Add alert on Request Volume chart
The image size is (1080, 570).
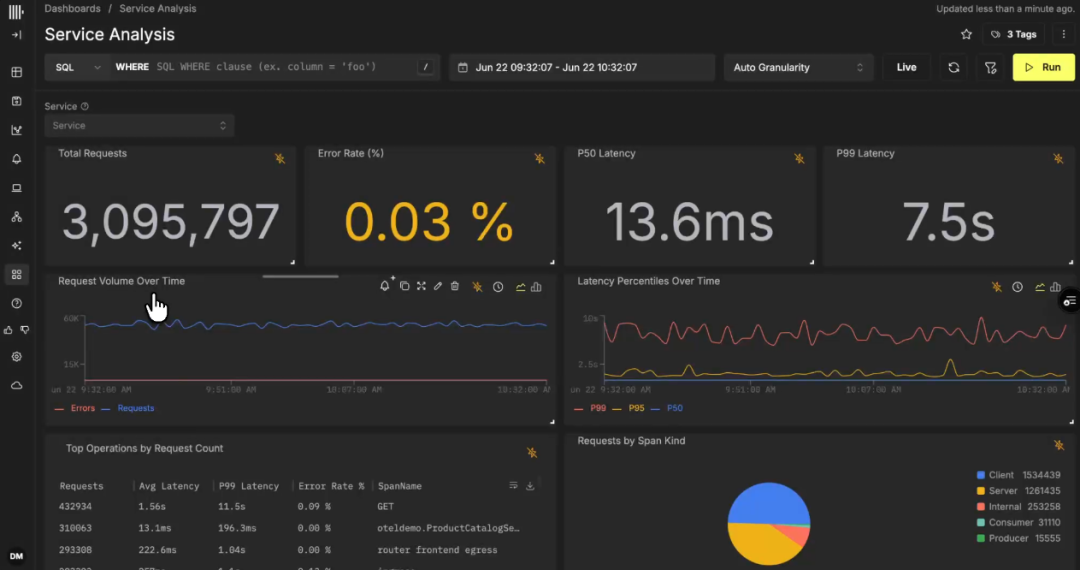(x=386, y=286)
